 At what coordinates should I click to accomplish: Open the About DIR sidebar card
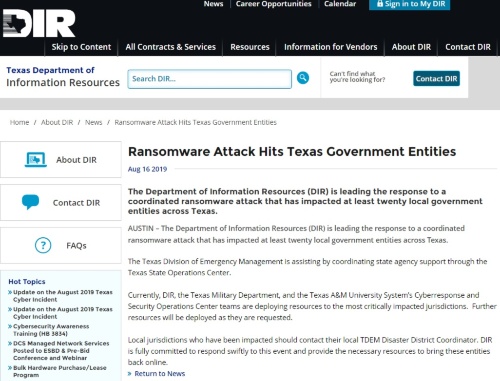(x=61, y=160)
